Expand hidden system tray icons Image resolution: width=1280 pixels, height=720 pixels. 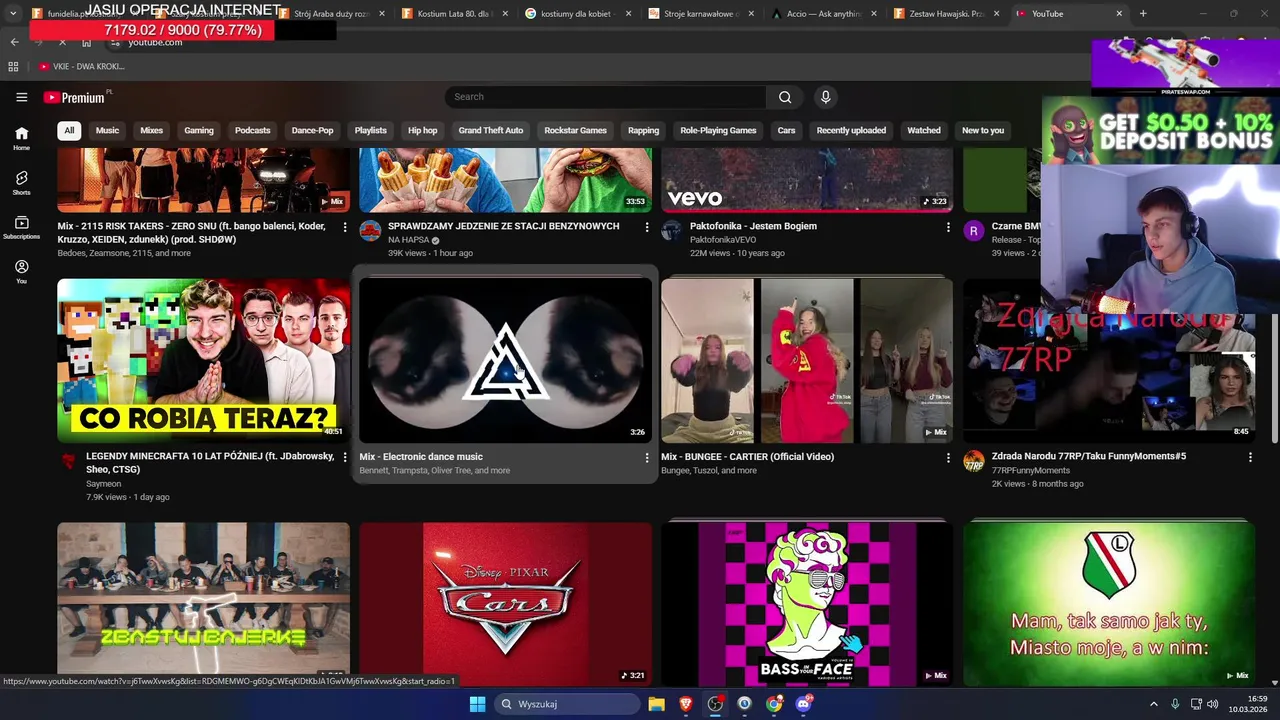[x=1153, y=704]
